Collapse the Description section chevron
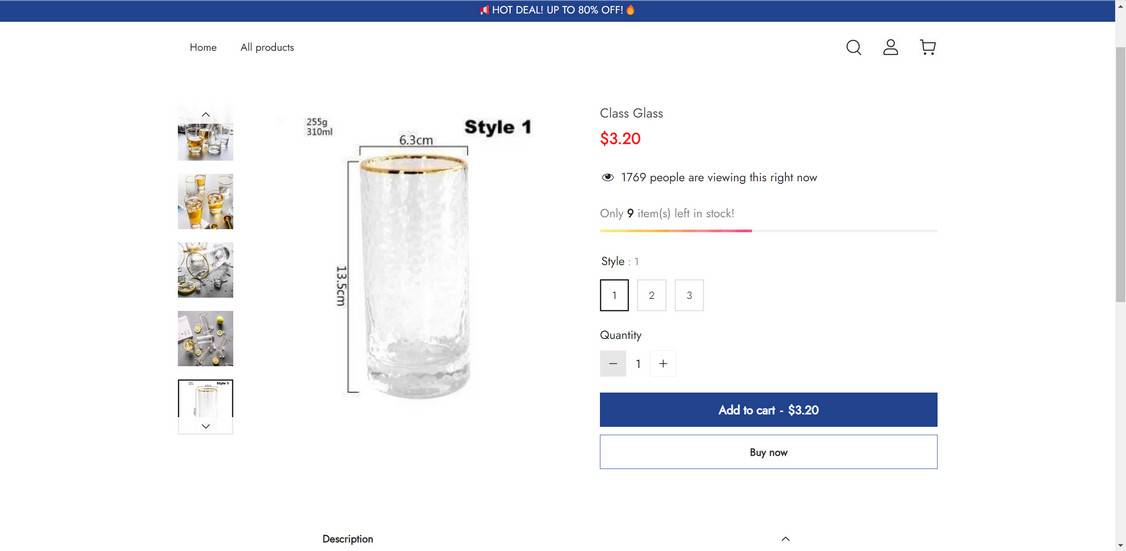The image size is (1126, 551). click(x=785, y=539)
